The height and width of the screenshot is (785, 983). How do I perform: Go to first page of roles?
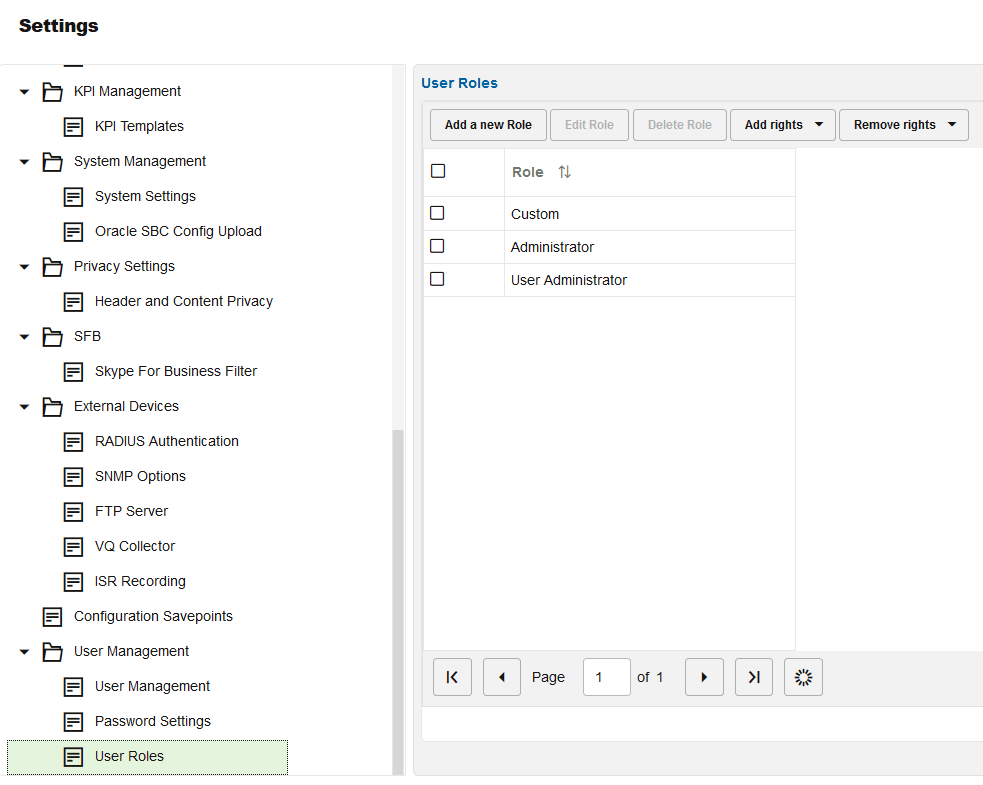tap(452, 677)
